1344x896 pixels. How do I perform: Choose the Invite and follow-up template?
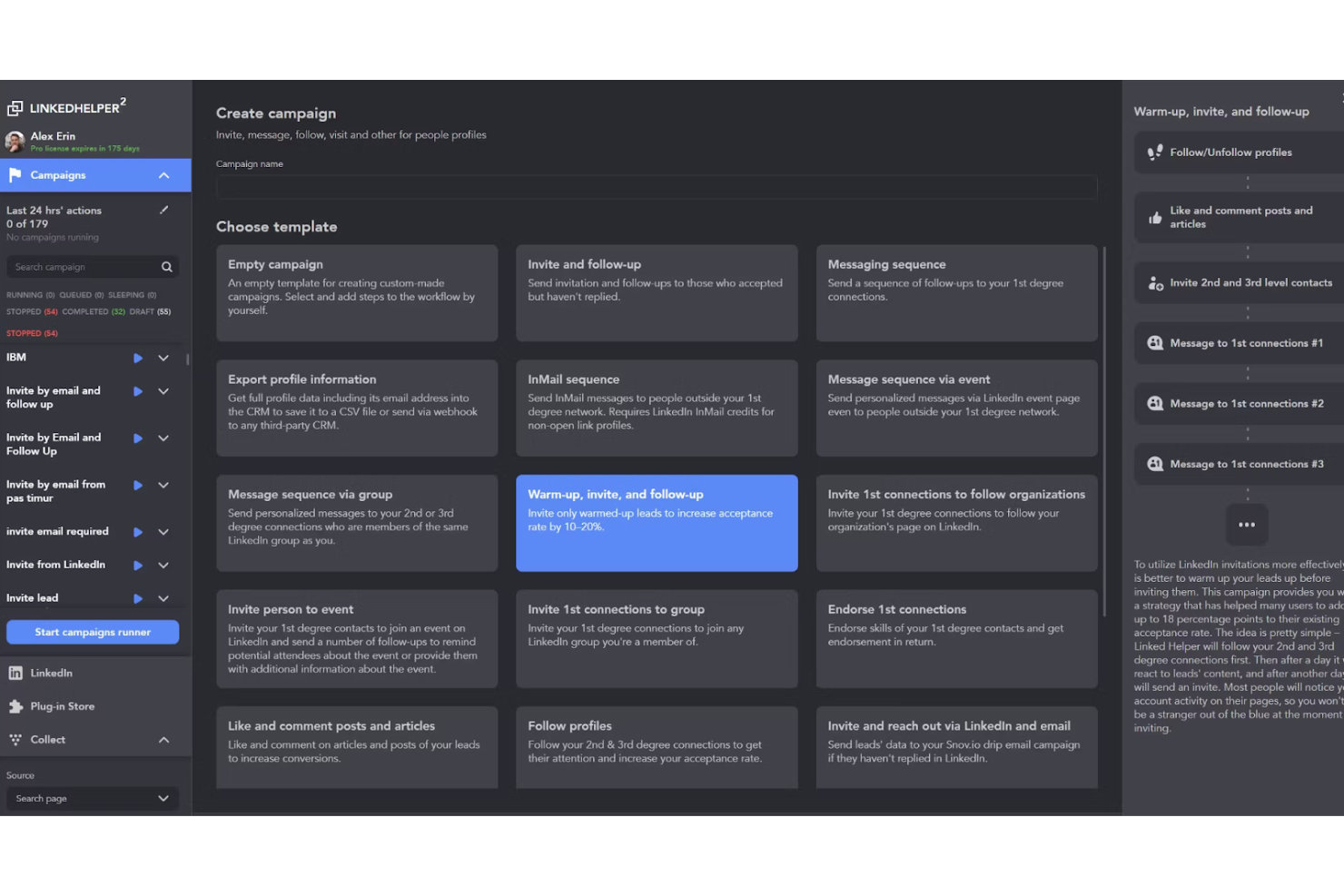pyautogui.click(x=657, y=293)
